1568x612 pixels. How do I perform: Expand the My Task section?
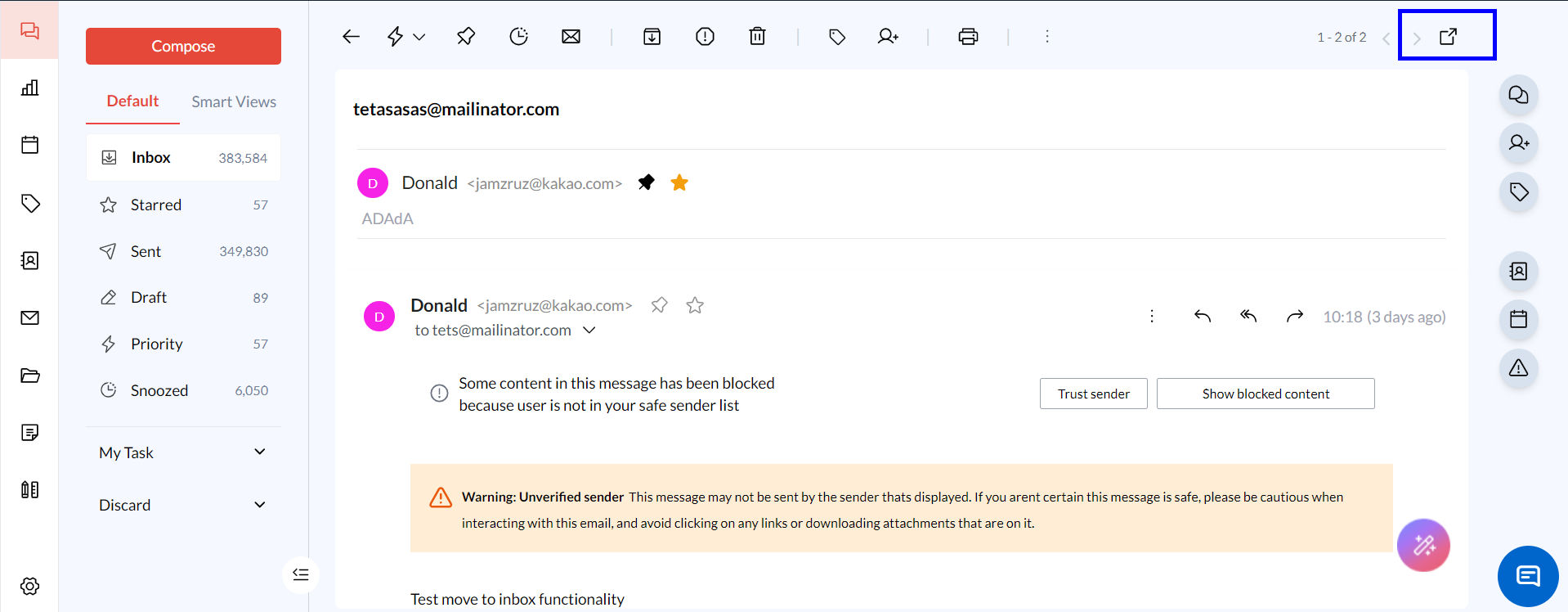[259, 452]
